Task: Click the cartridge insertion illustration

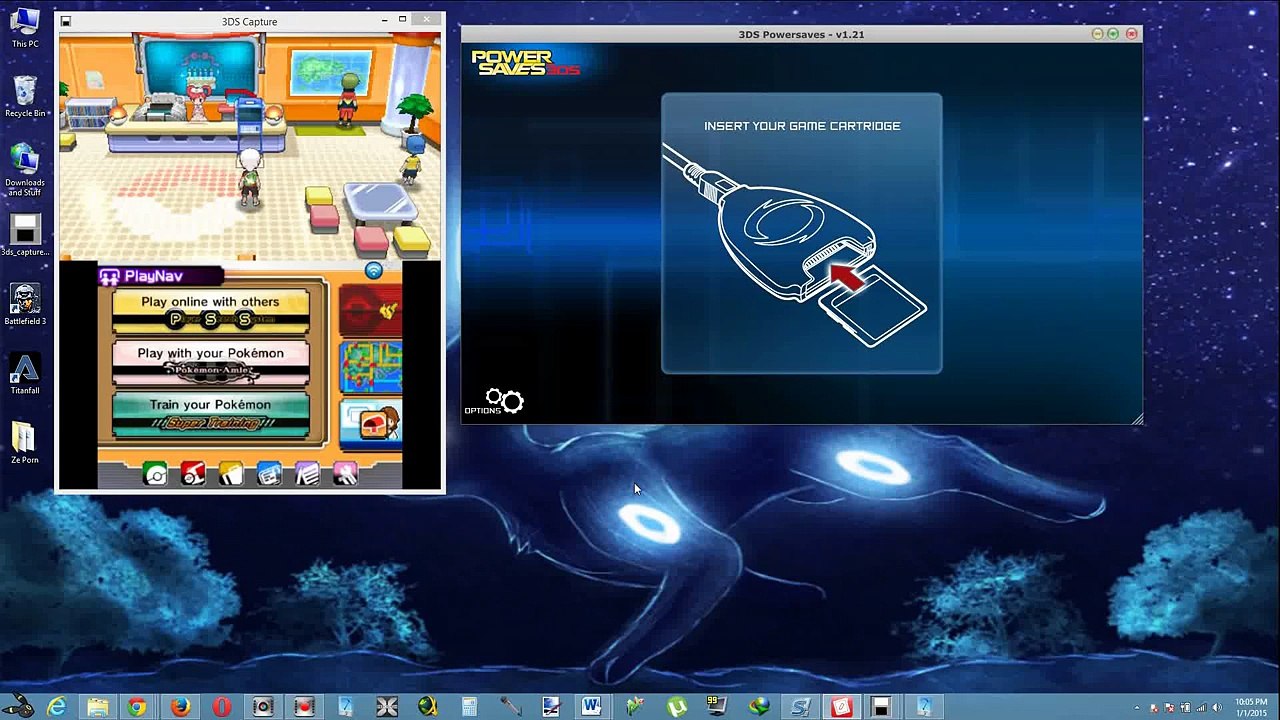Action: 794,246
